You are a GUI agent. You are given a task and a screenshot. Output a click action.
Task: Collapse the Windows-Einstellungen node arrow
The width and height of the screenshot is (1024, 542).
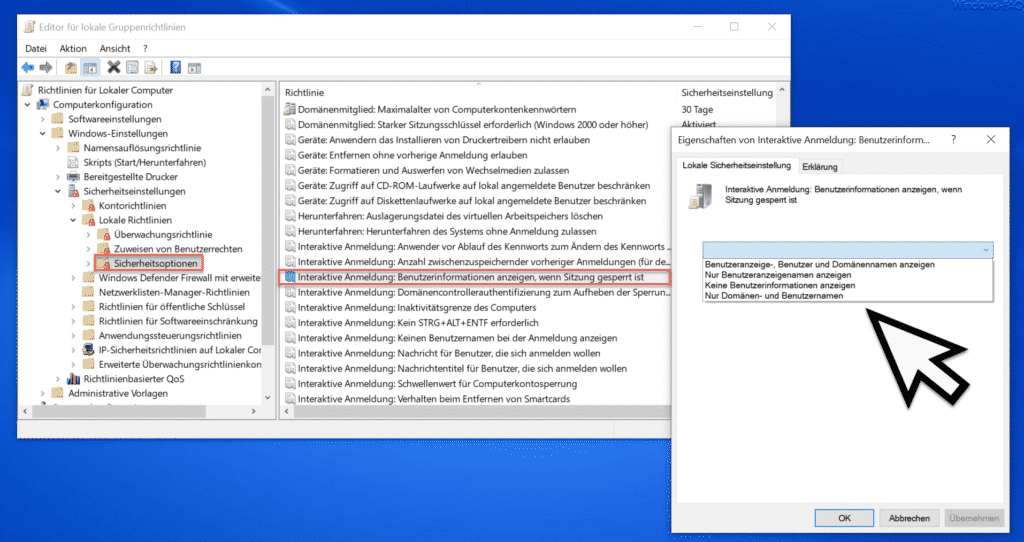point(42,133)
